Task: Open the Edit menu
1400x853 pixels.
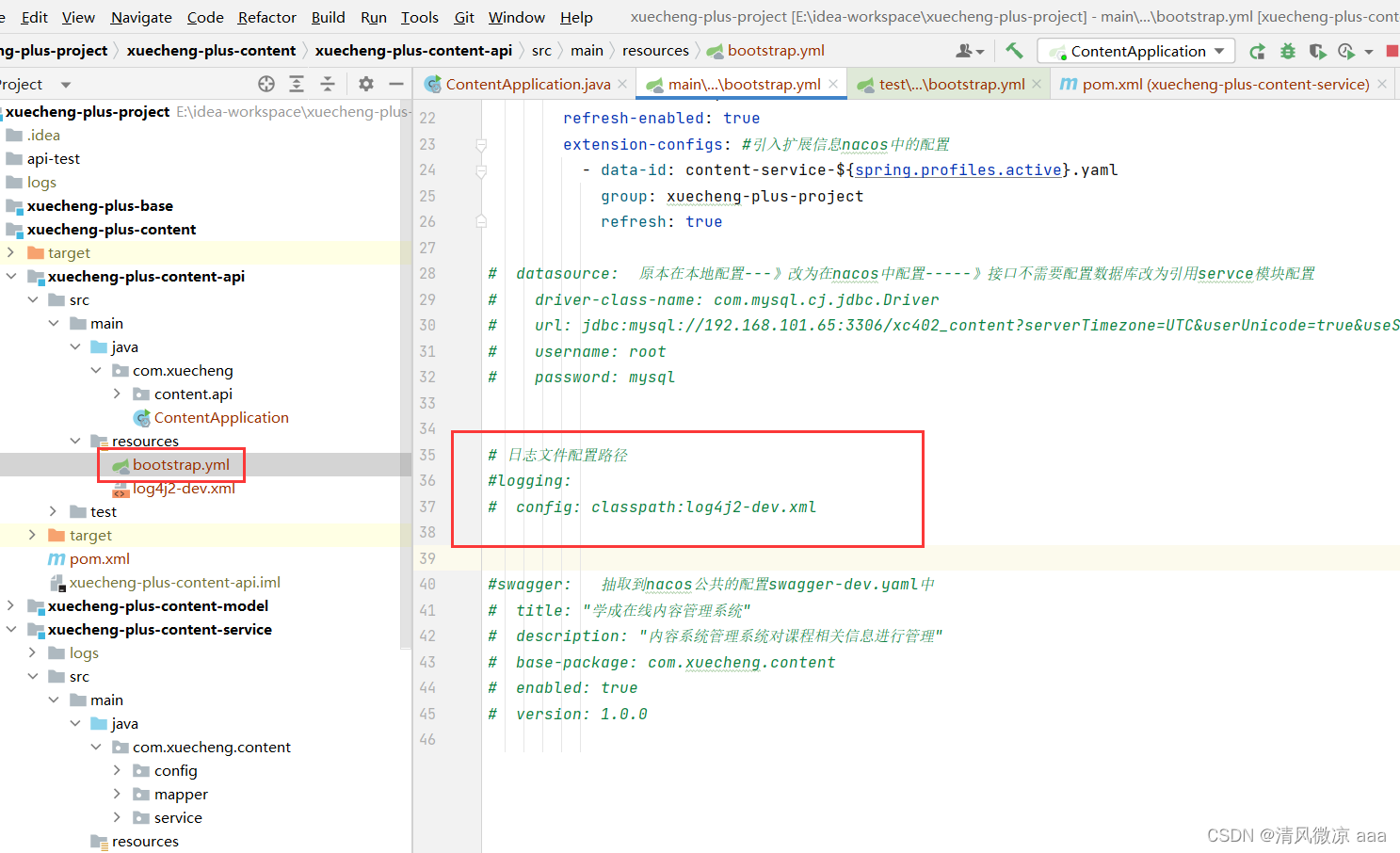Action: coord(34,17)
